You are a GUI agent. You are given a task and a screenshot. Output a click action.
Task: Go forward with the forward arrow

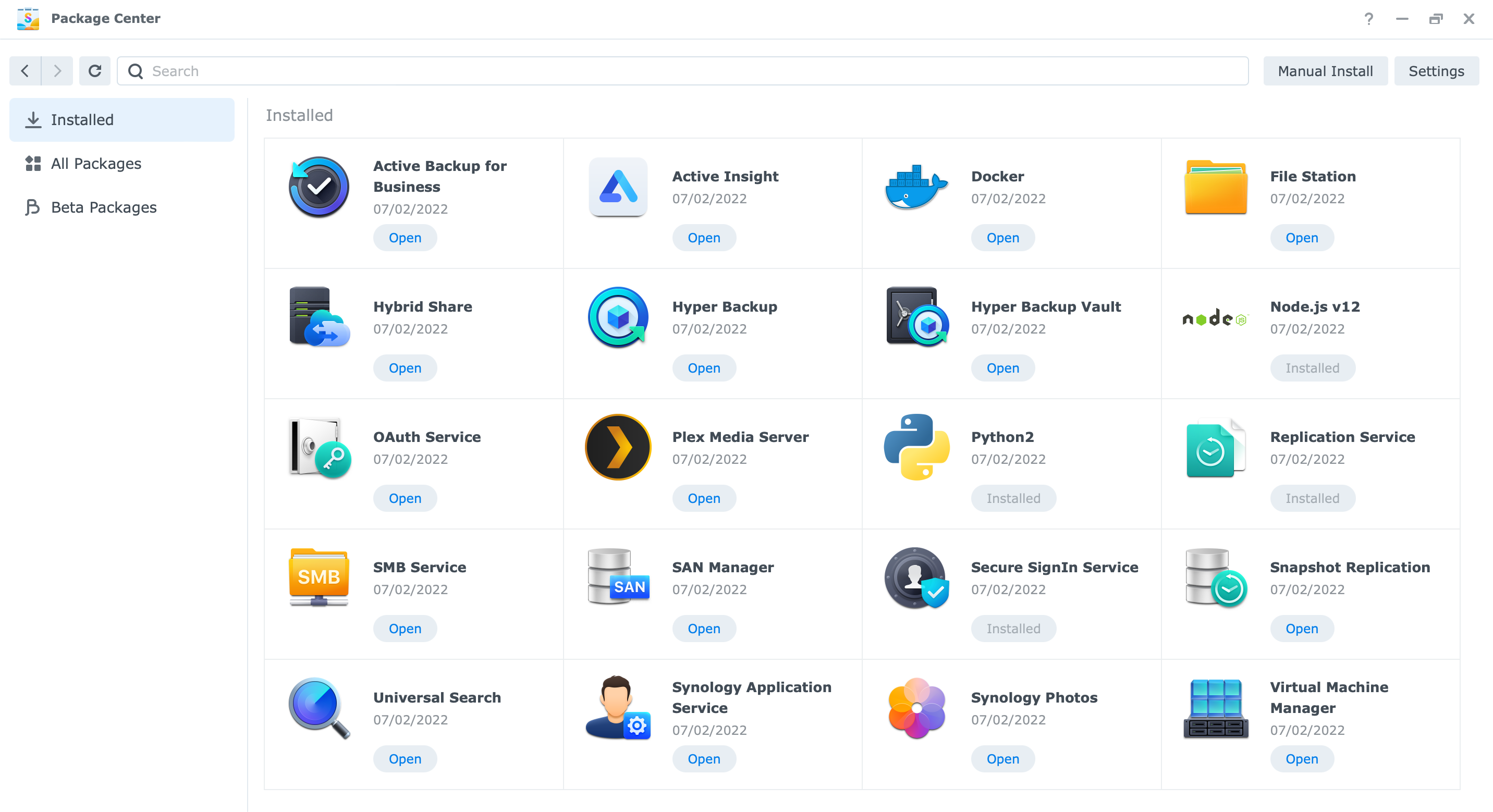[x=57, y=71]
